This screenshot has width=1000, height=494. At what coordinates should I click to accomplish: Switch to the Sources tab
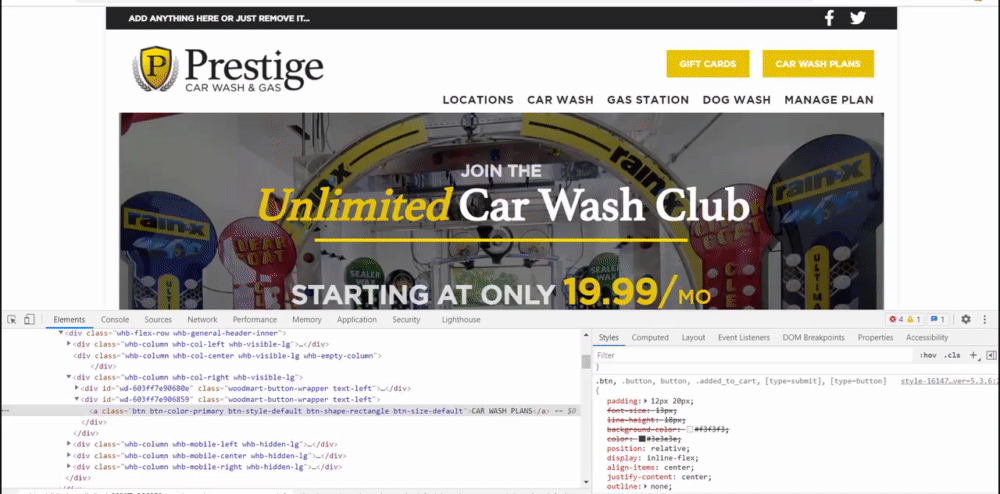point(158,319)
